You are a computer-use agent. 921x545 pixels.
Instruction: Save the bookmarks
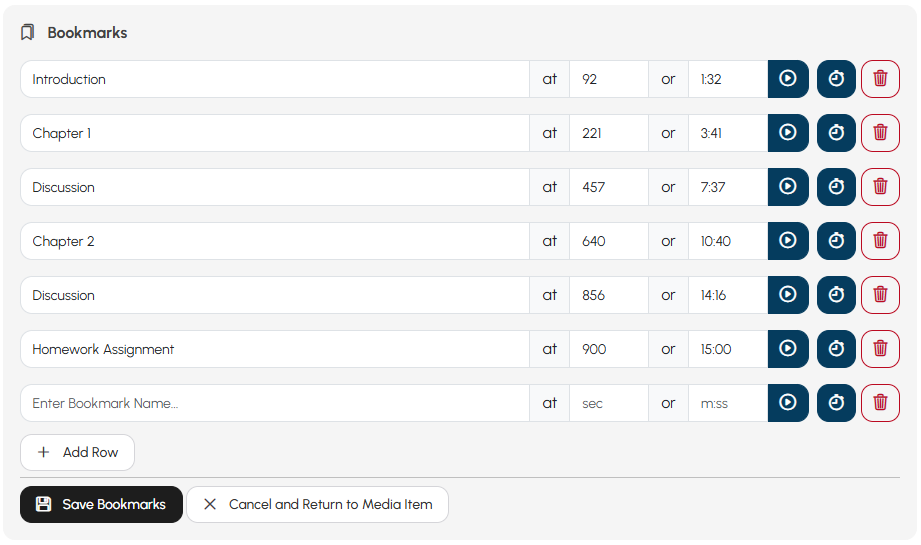tap(101, 504)
